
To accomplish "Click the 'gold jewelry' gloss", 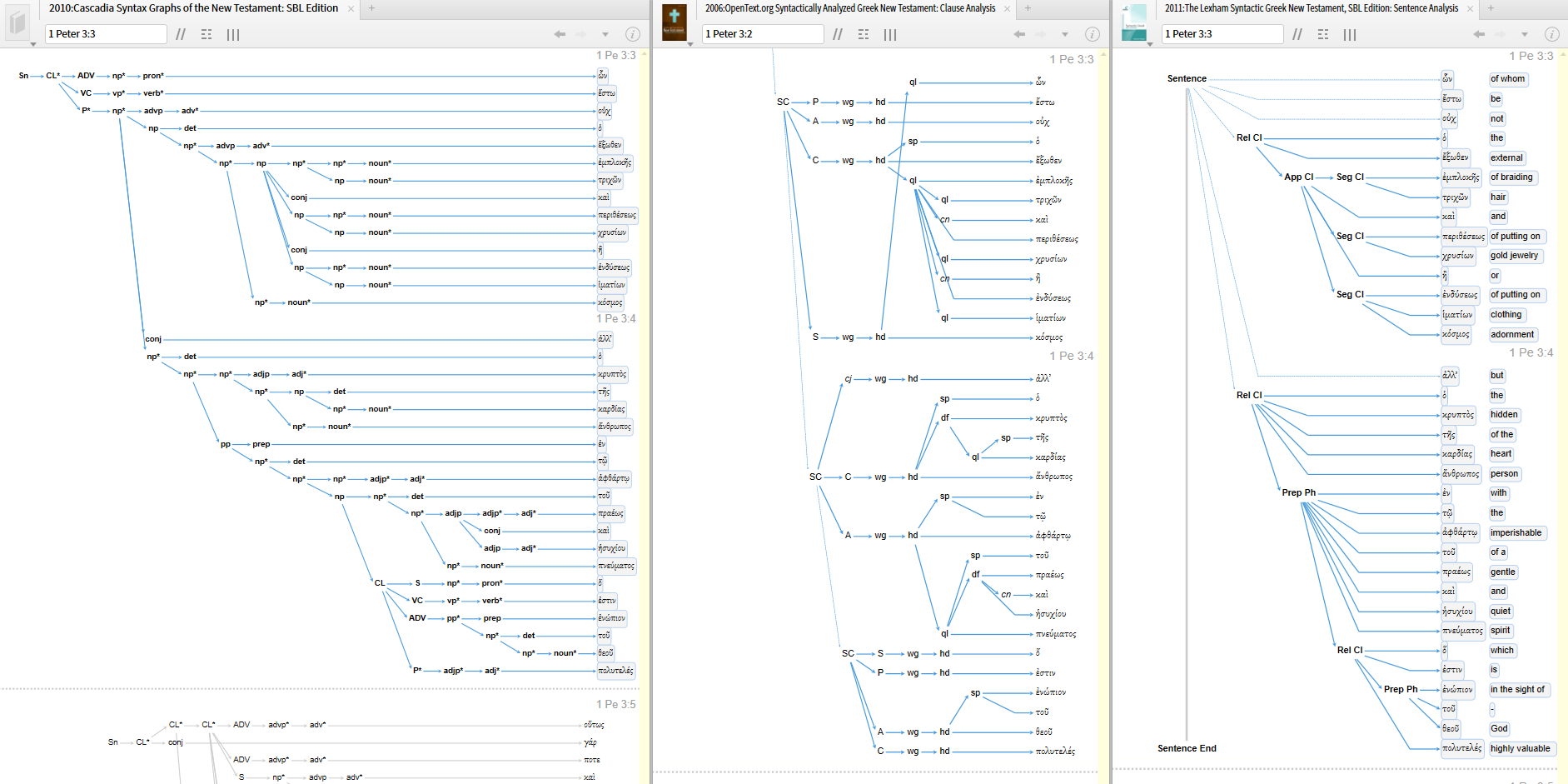I will tap(1515, 256).
